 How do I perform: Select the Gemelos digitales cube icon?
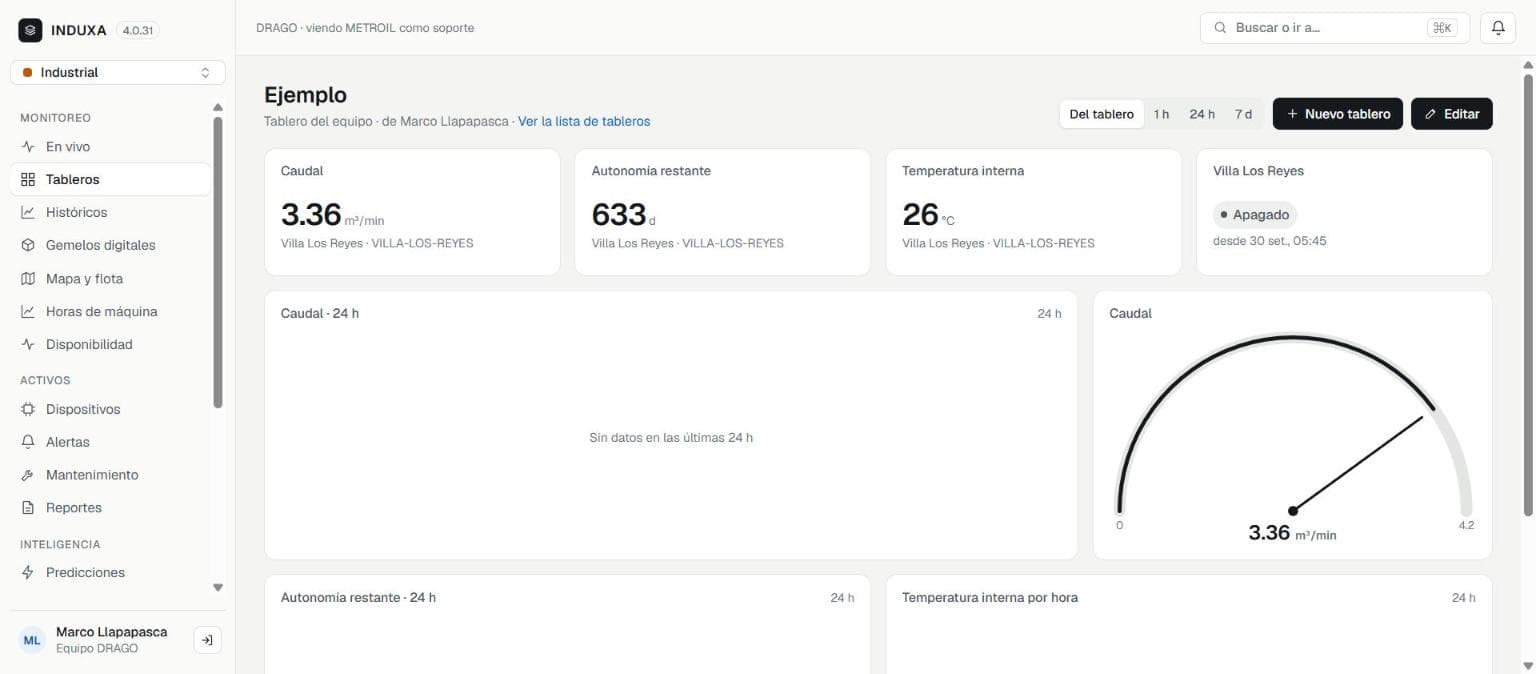click(x=28, y=245)
